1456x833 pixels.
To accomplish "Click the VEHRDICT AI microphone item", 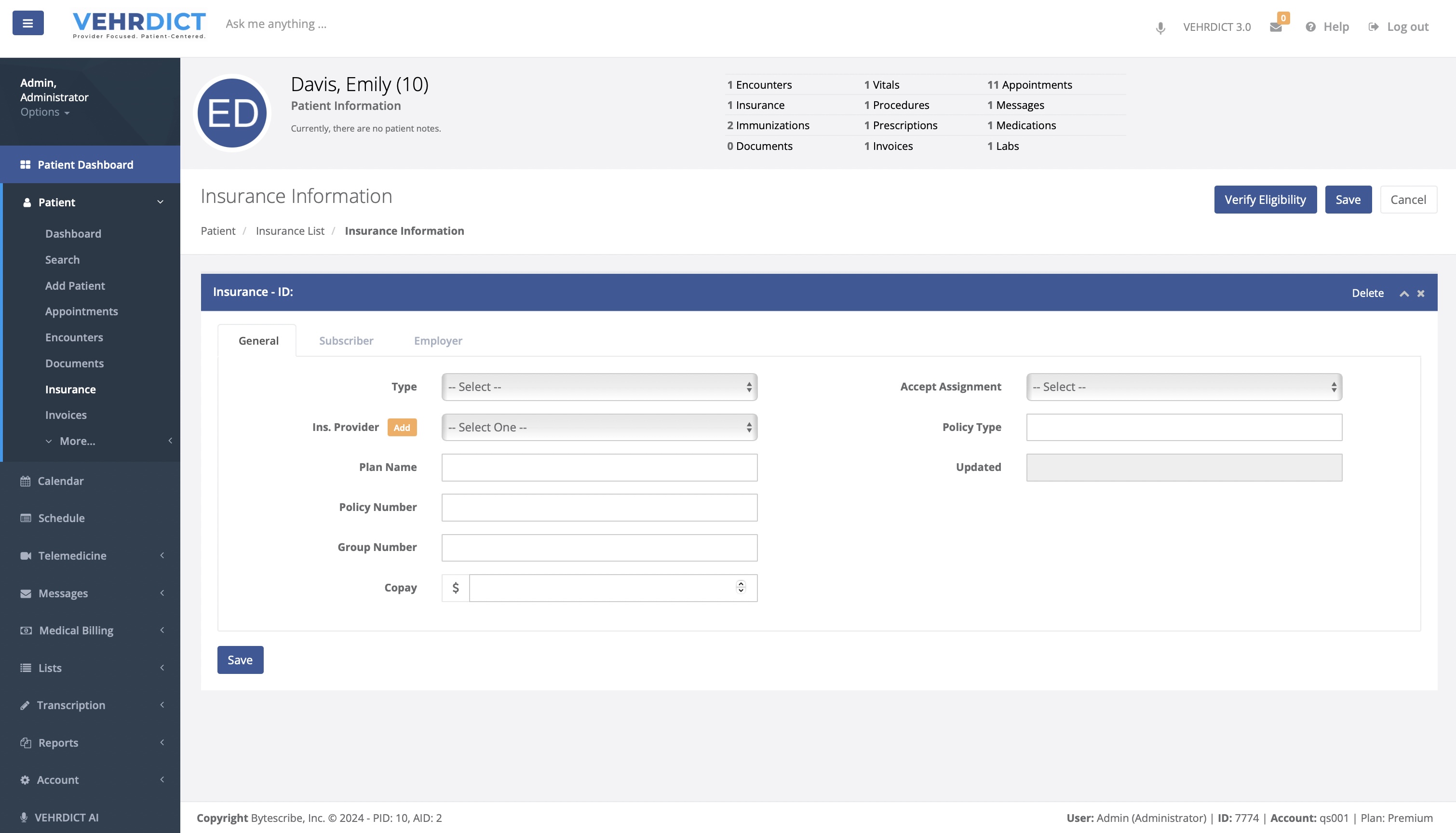I will [66, 817].
